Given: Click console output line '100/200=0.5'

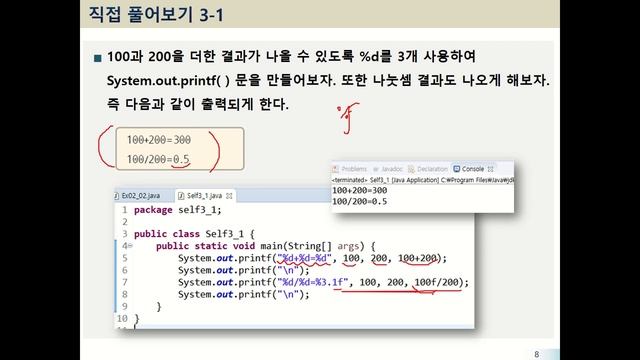Looking at the screenshot, I should [x=360, y=201].
